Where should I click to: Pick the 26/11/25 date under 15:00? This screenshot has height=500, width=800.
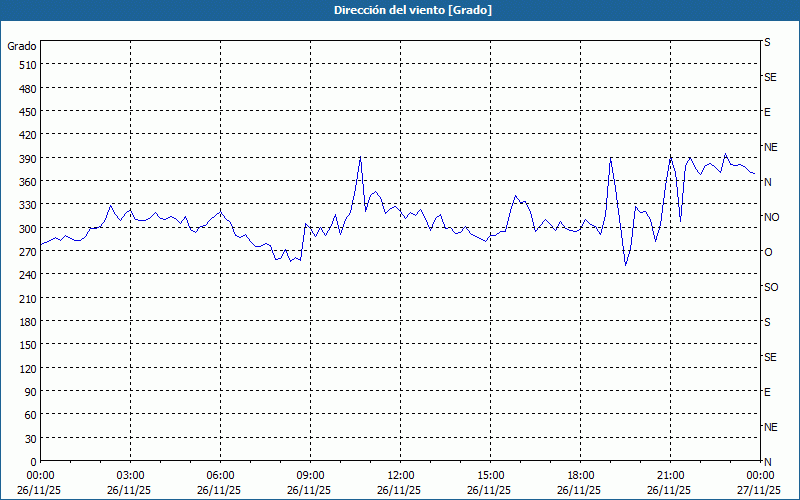pyautogui.click(x=489, y=490)
